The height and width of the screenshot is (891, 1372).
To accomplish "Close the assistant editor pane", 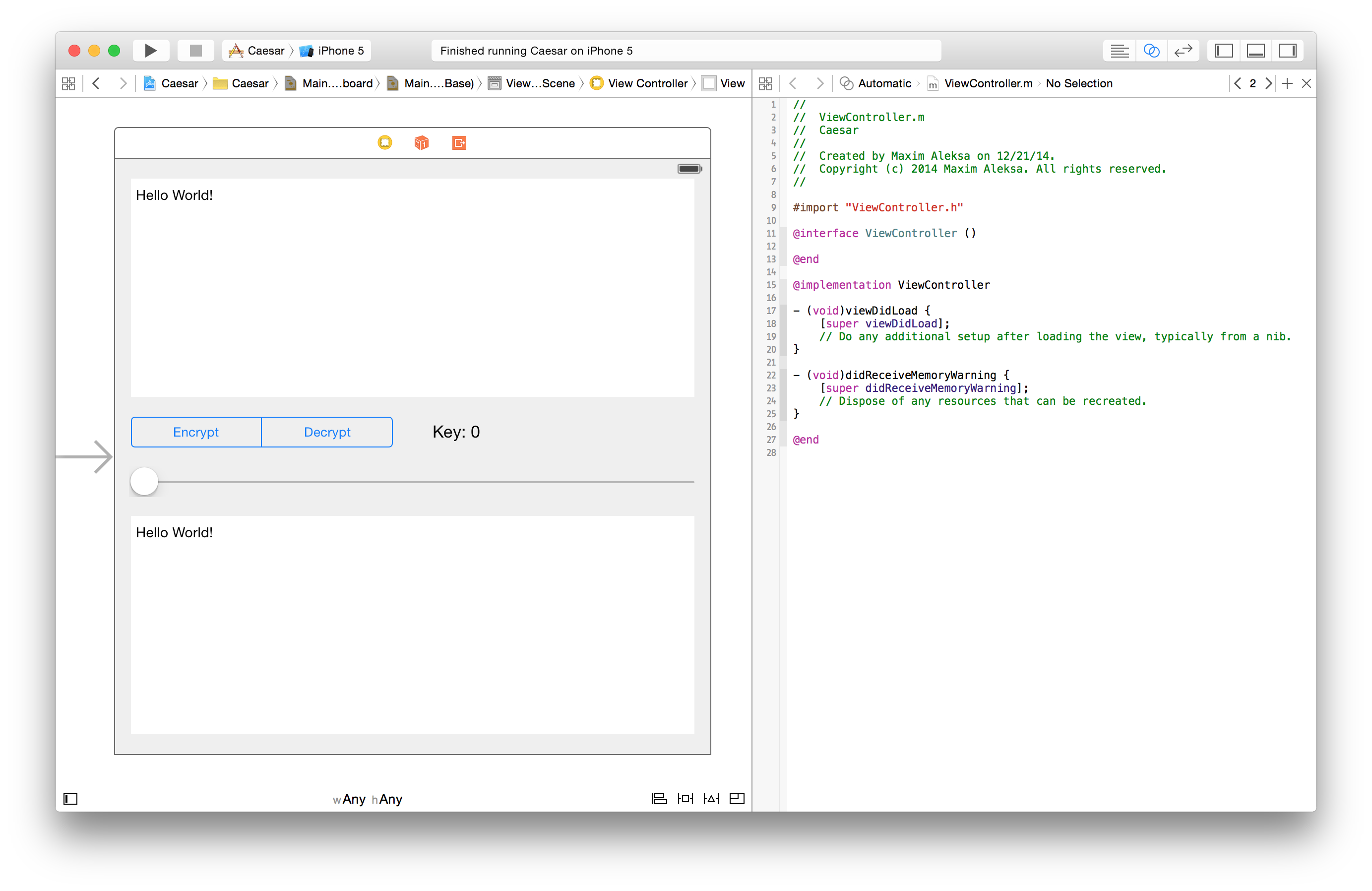I will tap(1307, 84).
